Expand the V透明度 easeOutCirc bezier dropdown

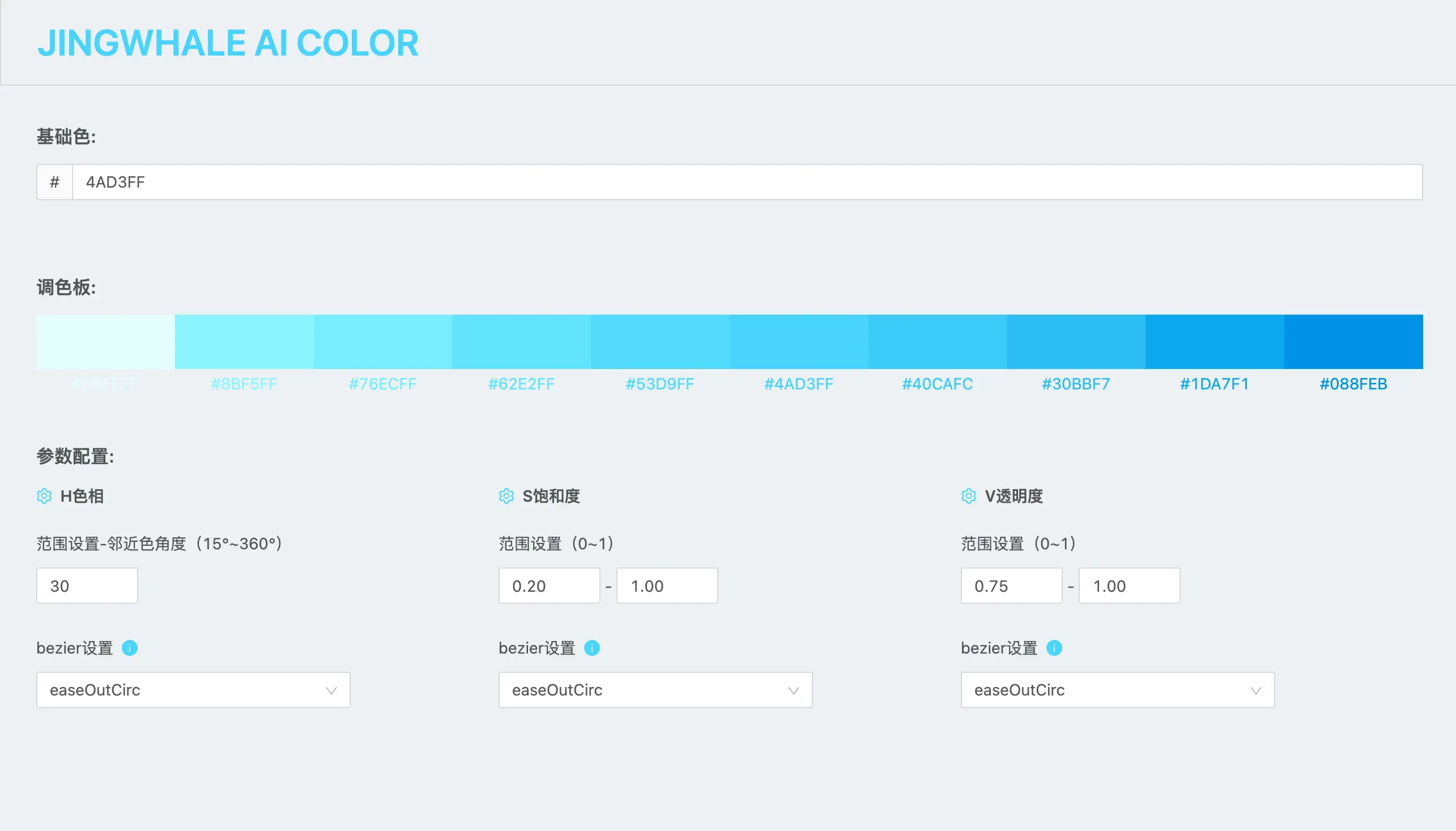coord(1117,690)
